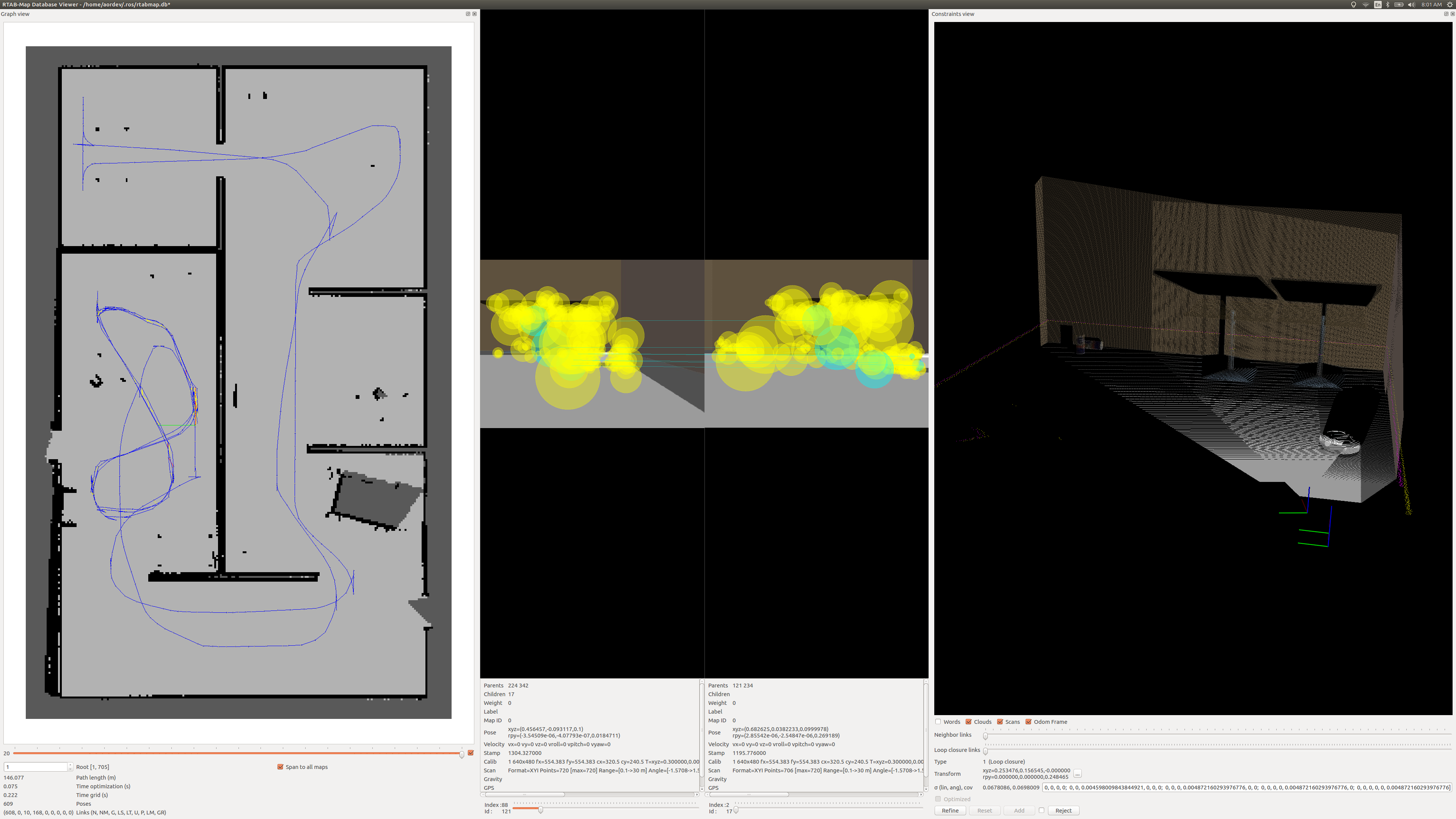Click the Reject button
The width and height of the screenshot is (1456, 819).
1063,811
